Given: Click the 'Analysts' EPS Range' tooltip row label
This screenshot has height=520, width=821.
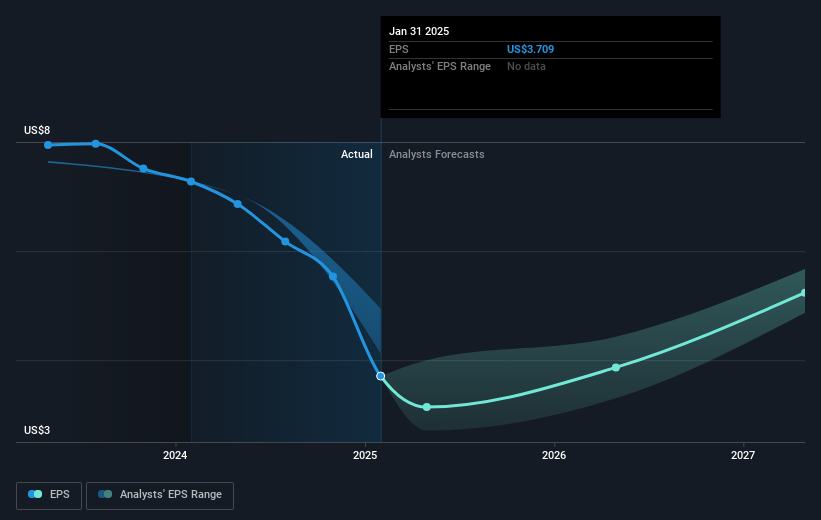Looking at the screenshot, I should tap(440, 67).
